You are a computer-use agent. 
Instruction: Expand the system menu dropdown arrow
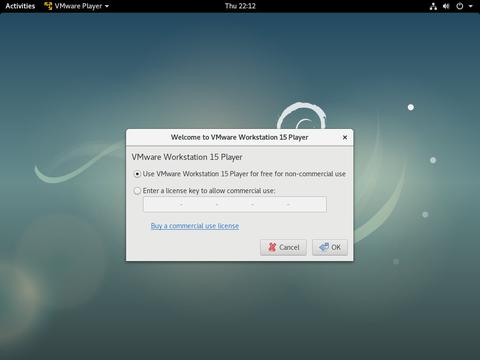coord(470,6)
